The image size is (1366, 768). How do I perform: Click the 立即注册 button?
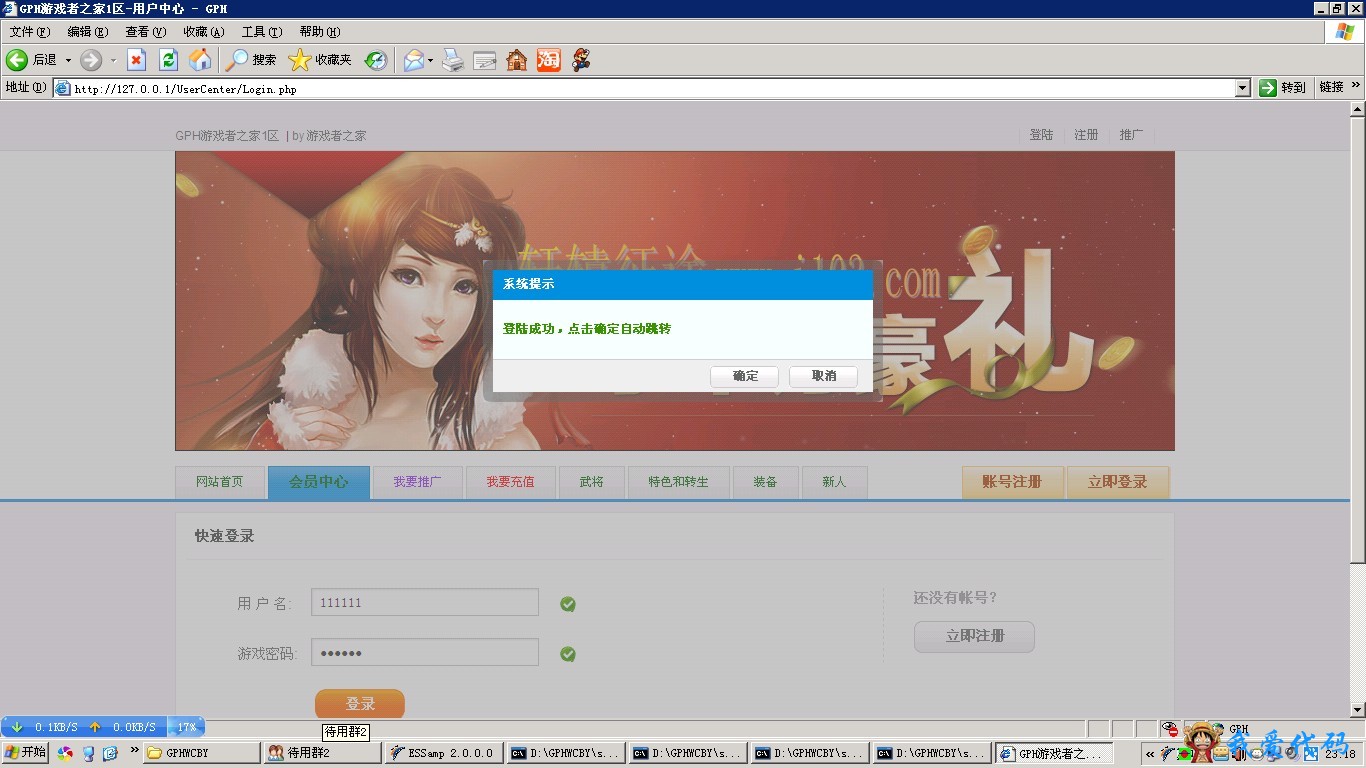[x=974, y=636]
